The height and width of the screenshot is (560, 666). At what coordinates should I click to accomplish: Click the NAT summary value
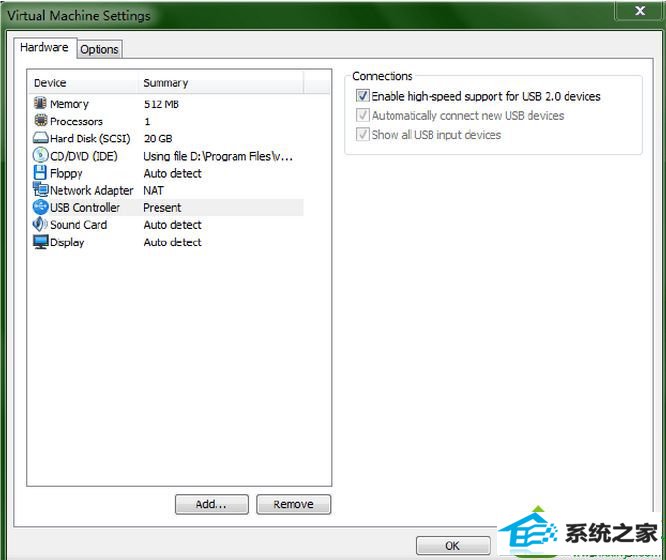point(153,190)
